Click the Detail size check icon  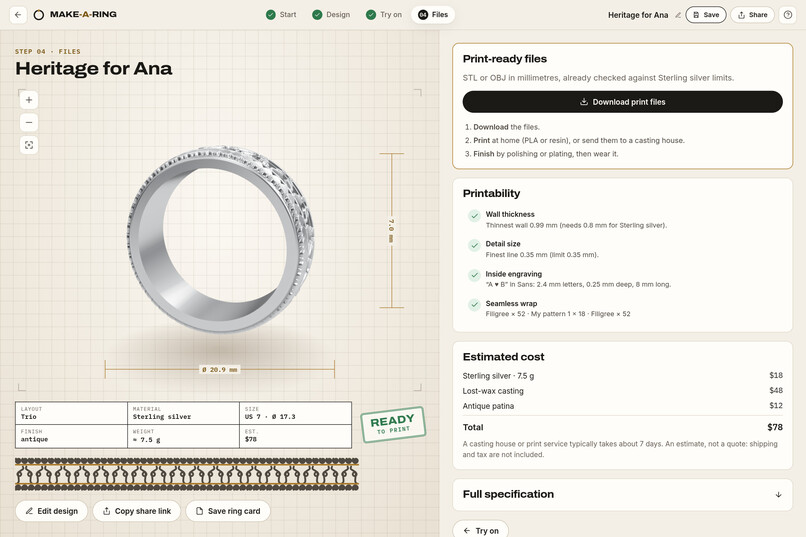tap(474, 245)
